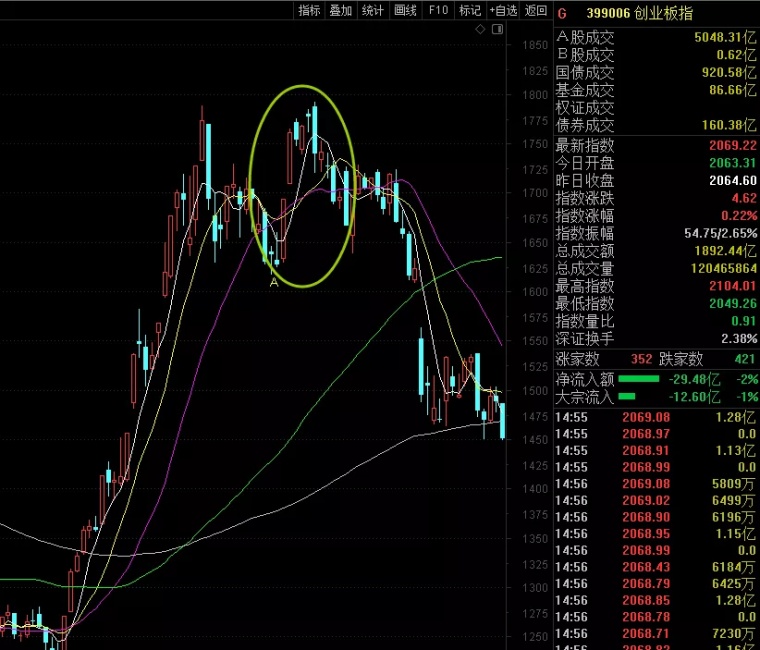
Task: Select 昨日收盘 value 2064.60
Action: [x=732, y=180]
